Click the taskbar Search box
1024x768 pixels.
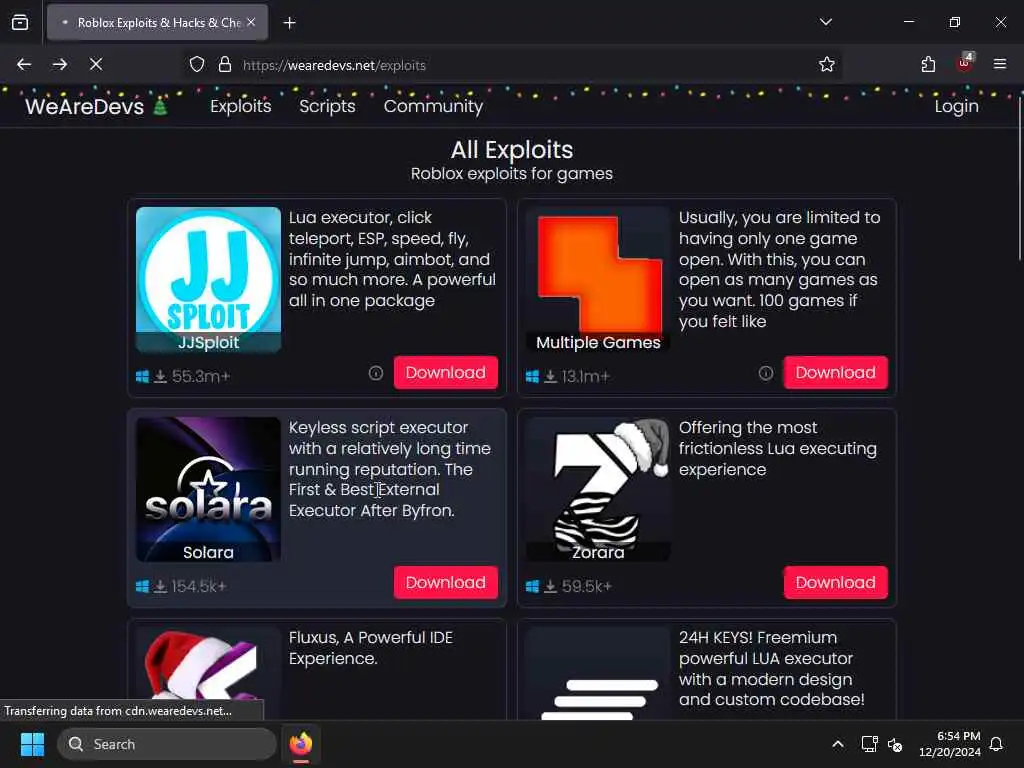point(167,744)
